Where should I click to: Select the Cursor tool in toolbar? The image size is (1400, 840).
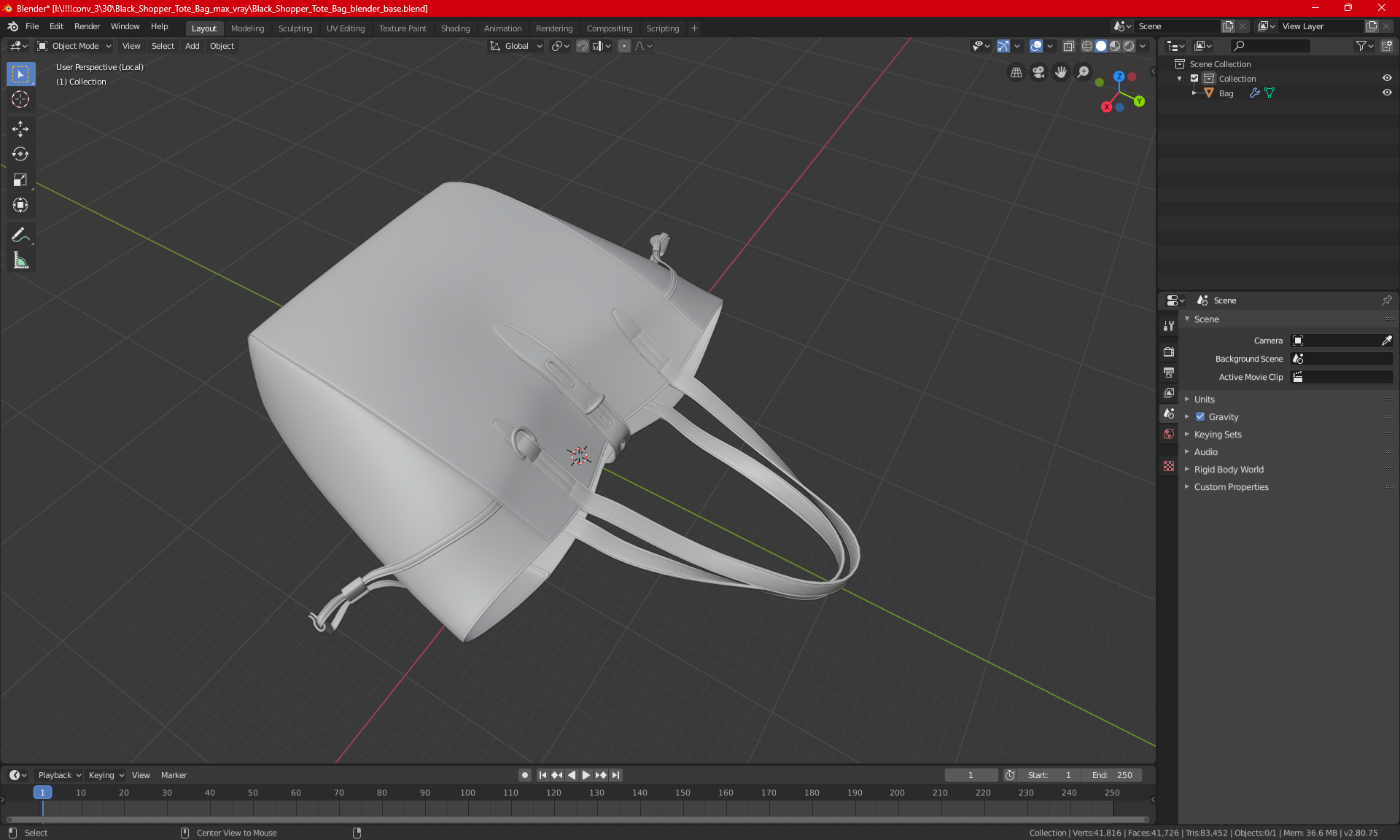[20, 100]
